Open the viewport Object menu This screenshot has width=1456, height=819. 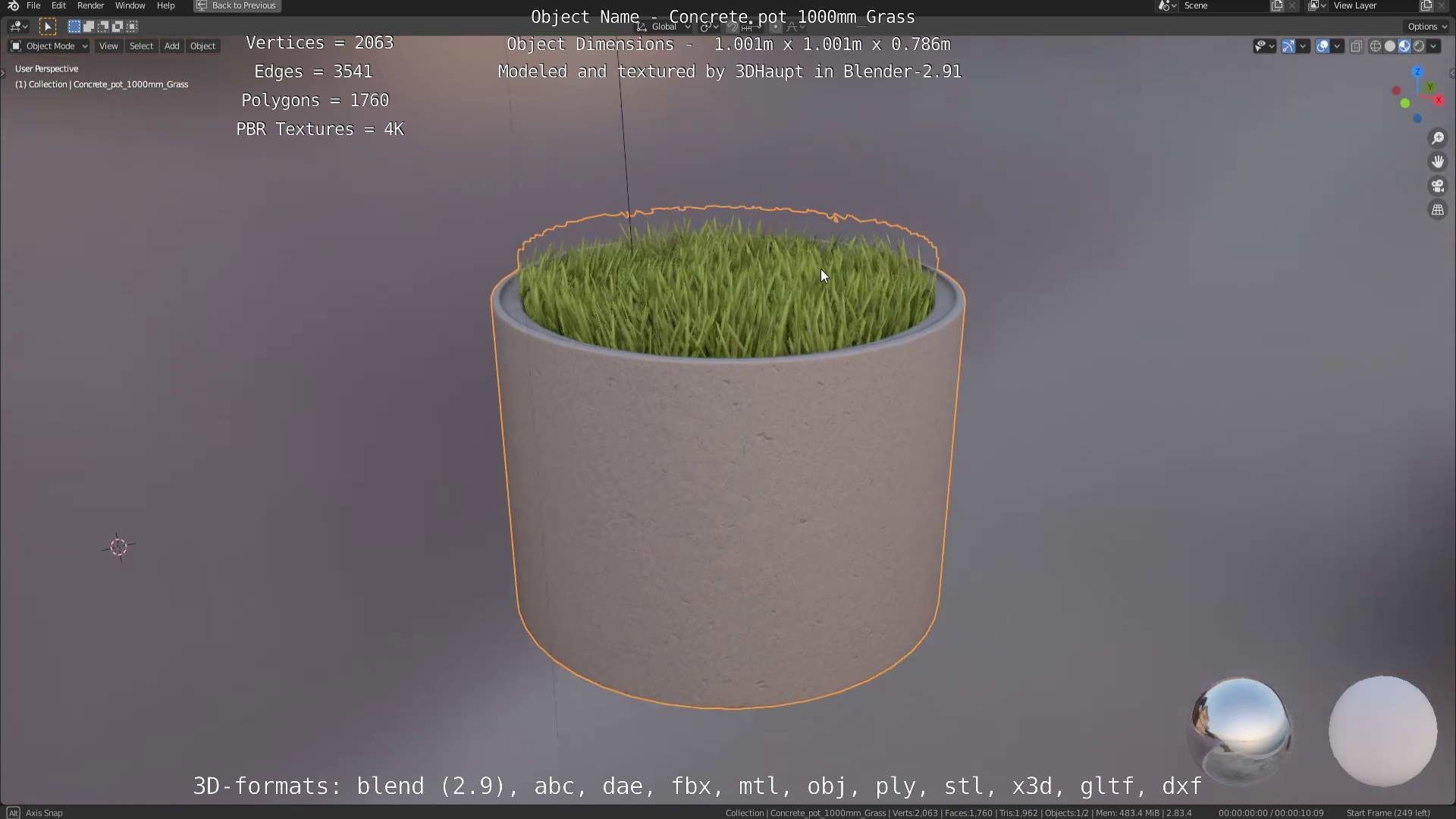click(x=202, y=46)
